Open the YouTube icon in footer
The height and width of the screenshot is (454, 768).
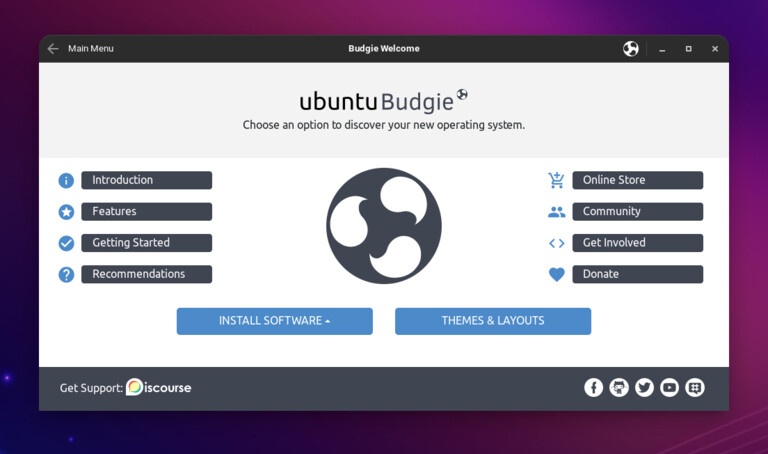coord(669,388)
